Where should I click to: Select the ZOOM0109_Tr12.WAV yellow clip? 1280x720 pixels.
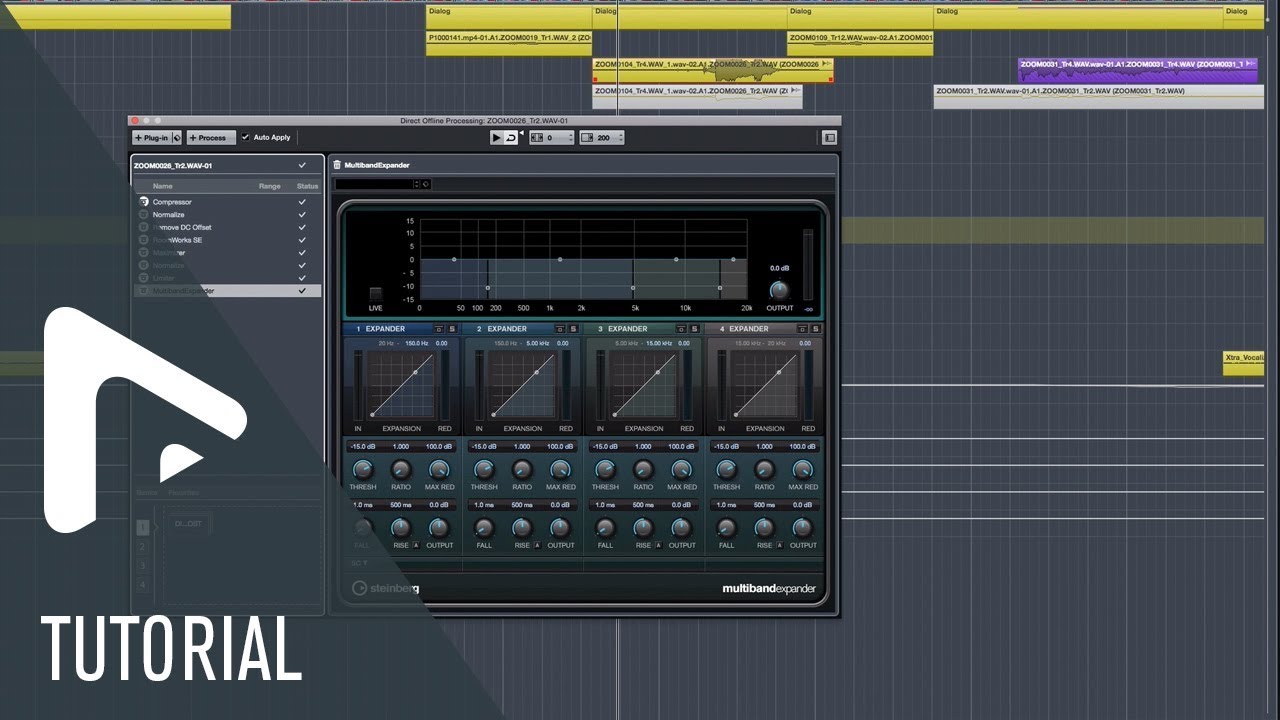tap(860, 43)
